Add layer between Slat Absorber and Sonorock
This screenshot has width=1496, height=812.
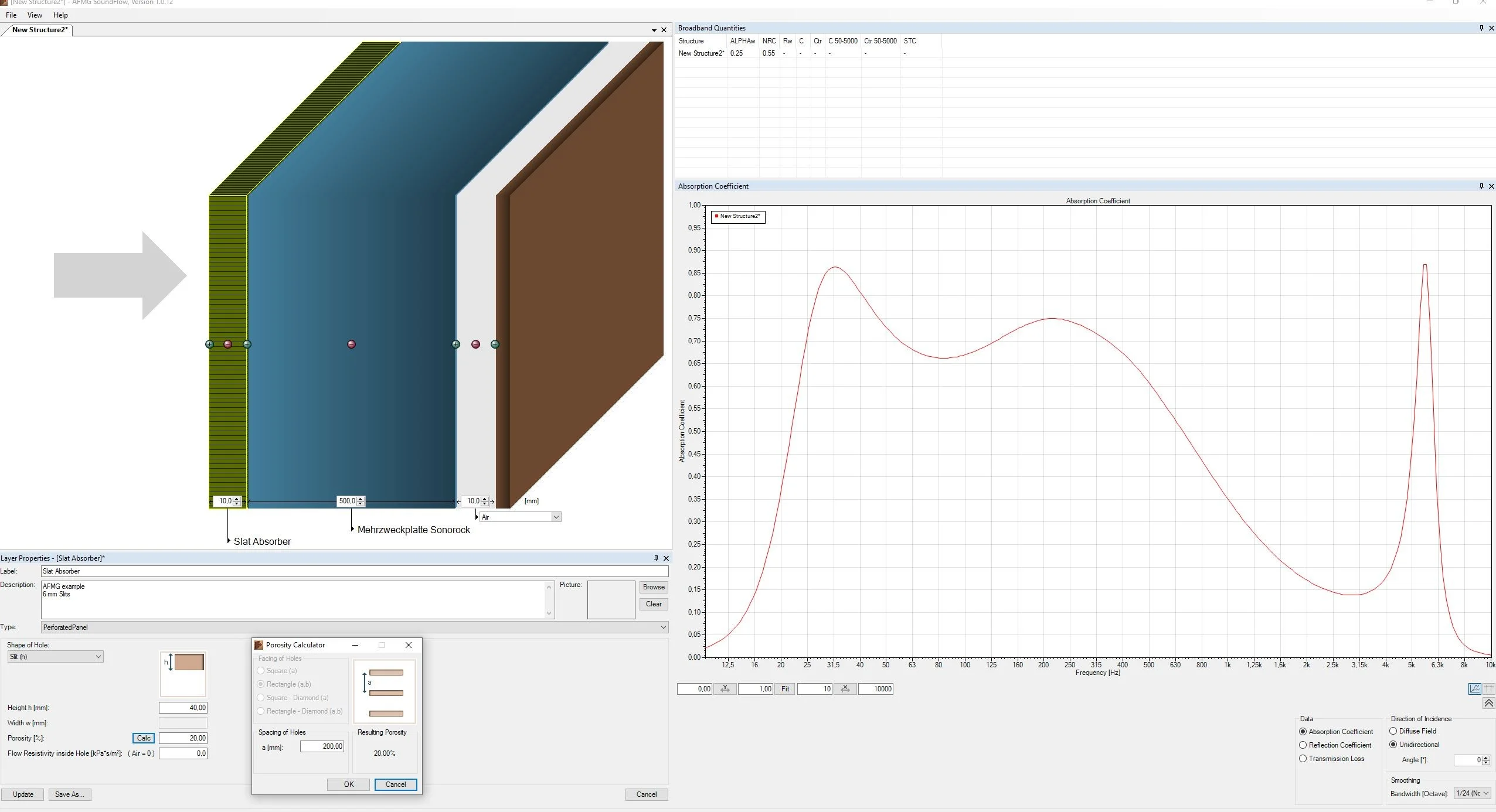point(247,344)
